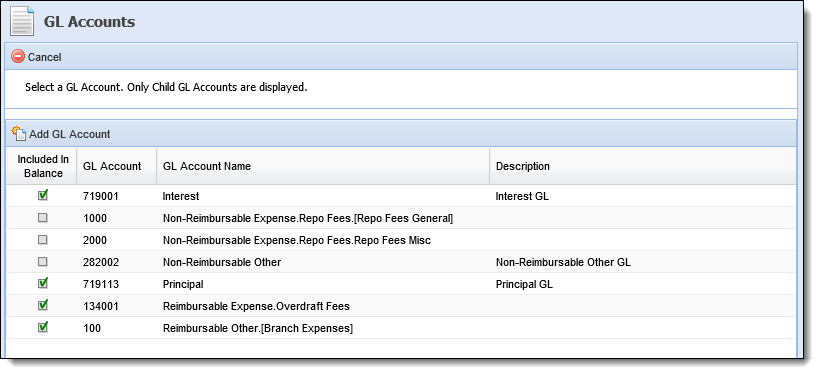Click Add GL Account button text
819x374 pixels.
click(69, 134)
